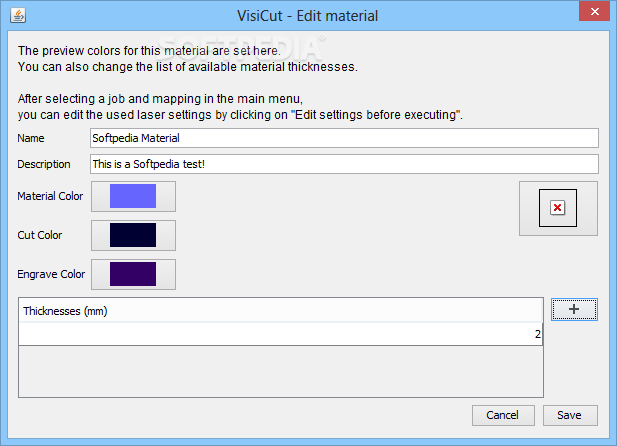Viewport: 617px width, 446px height.
Task: Click the Java icon in the title bar
Action: pyautogui.click(x=18, y=16)
